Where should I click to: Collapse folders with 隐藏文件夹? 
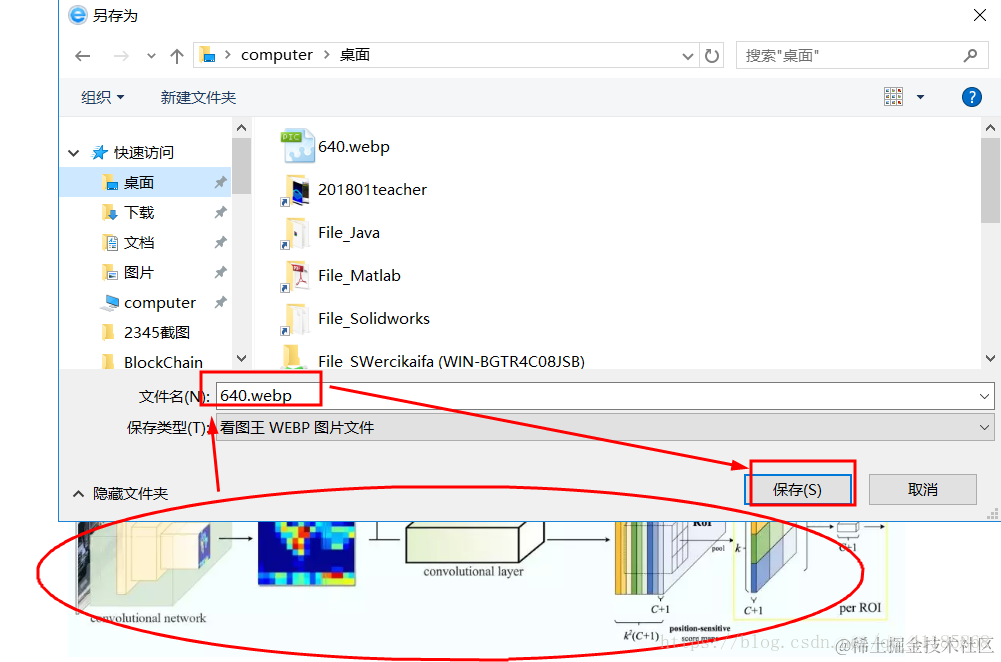(121, 493)
